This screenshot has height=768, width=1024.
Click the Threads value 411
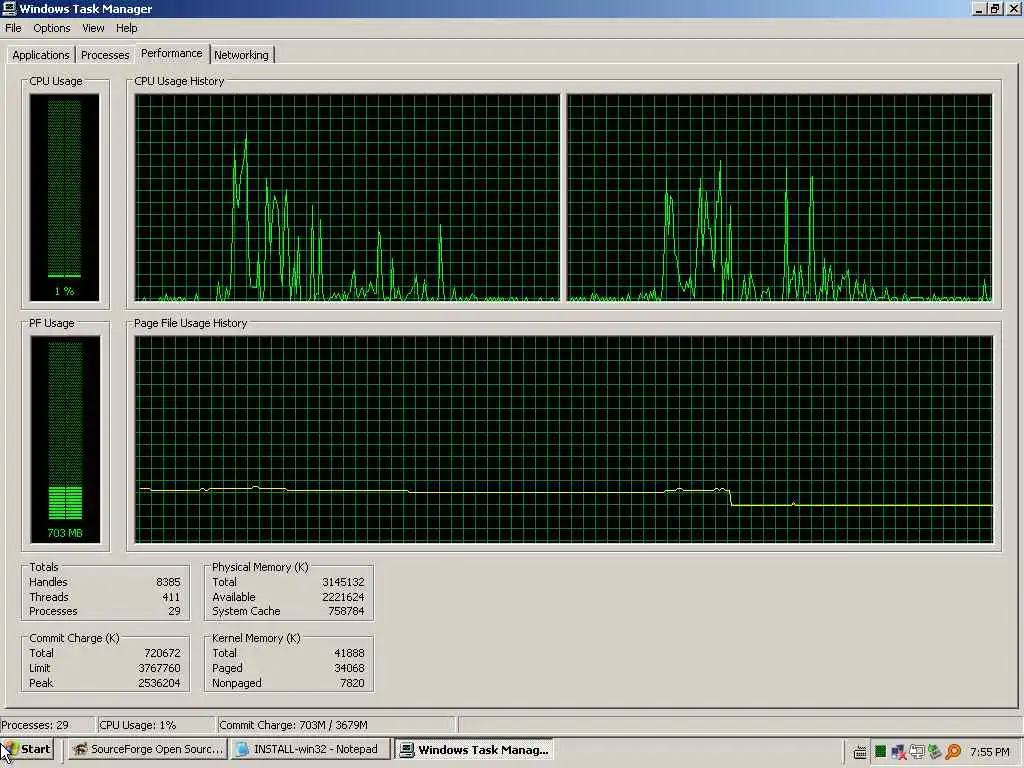click(x=171, y=597)
